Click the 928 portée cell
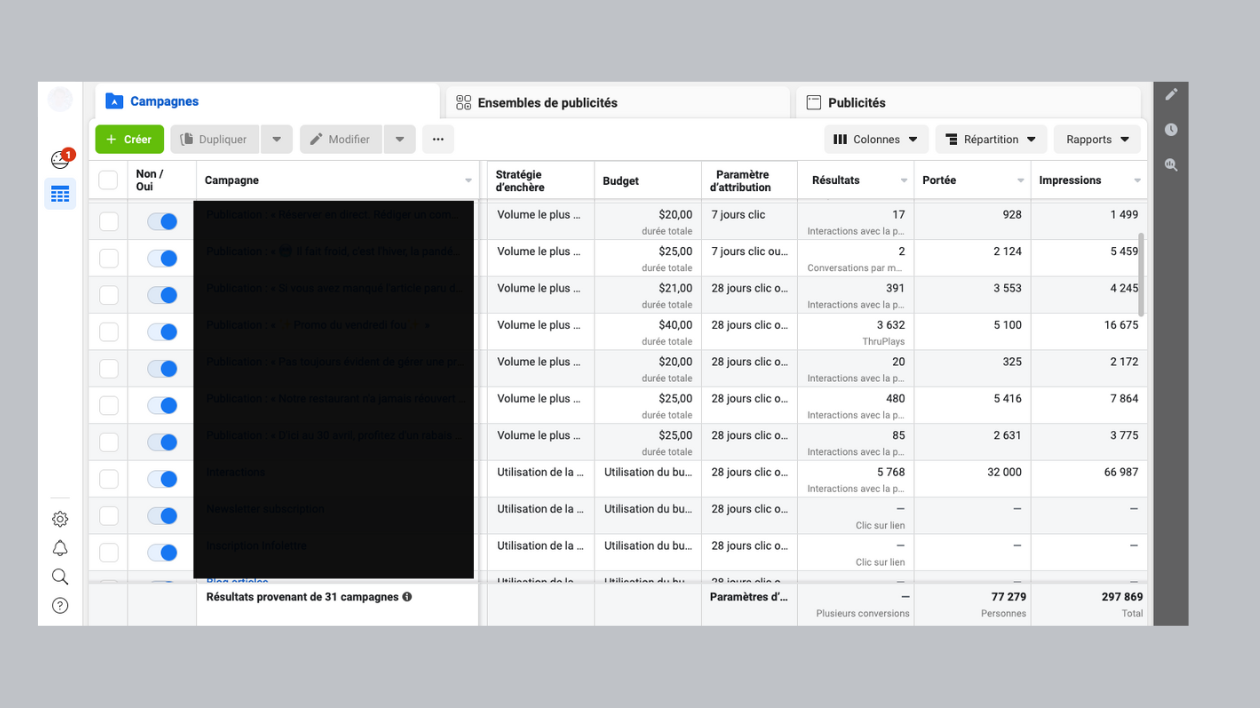Screen dimensions: 1260x708 tap(972, 221)
